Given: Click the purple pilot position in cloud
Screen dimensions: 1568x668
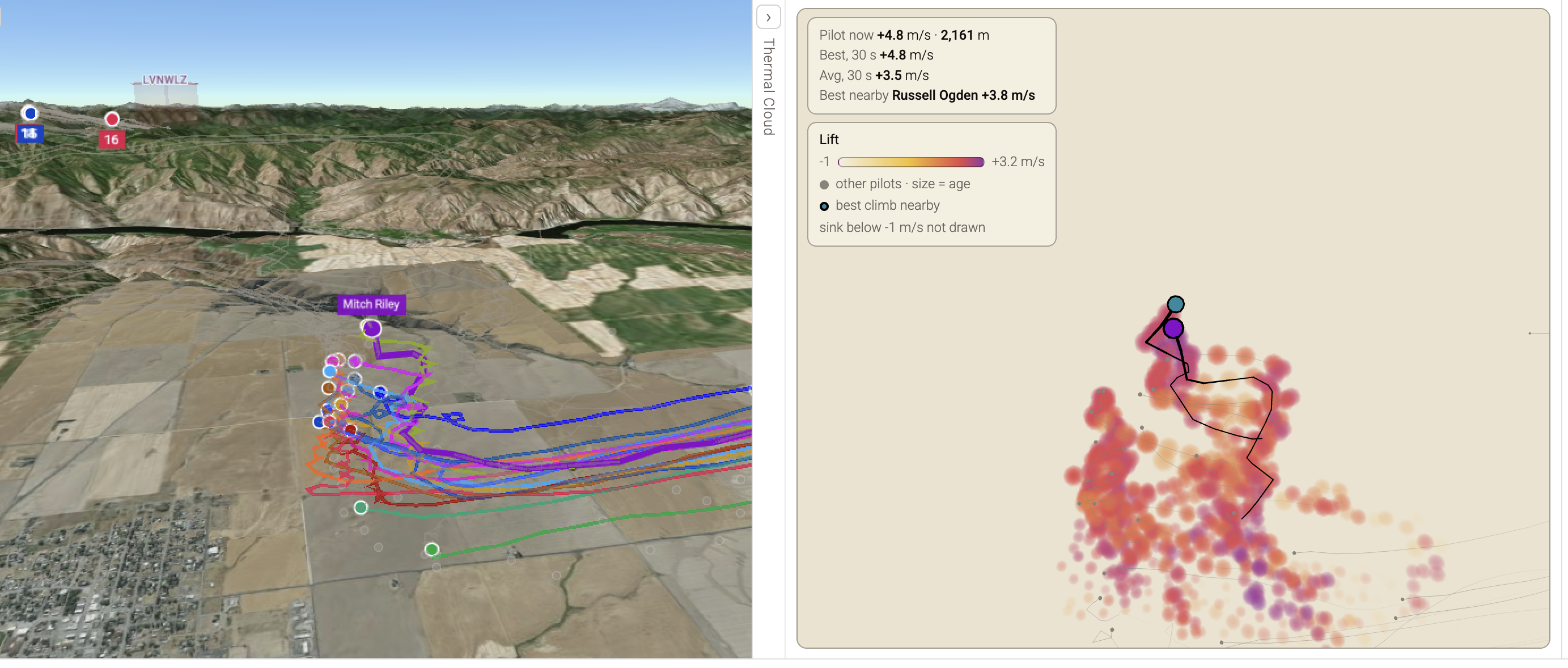Looking at the screenshot, I should click(1173, 328).
